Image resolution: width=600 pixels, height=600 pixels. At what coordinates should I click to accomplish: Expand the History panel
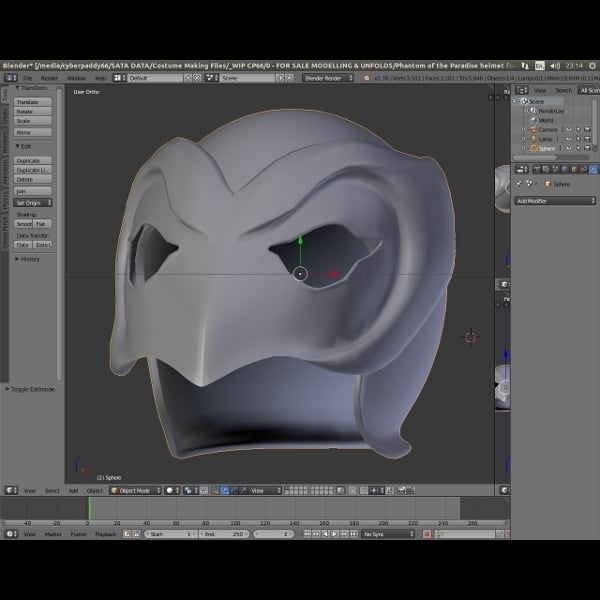pyautogui.click(x=17, y=259)
